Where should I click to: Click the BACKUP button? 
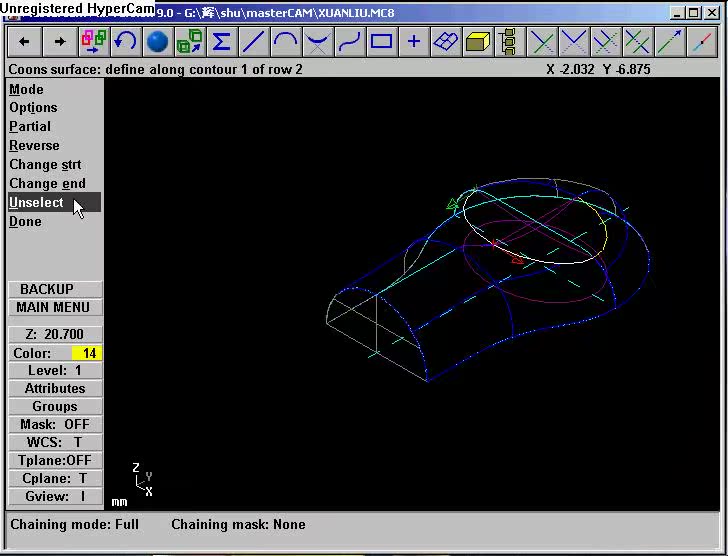[55, 289]
